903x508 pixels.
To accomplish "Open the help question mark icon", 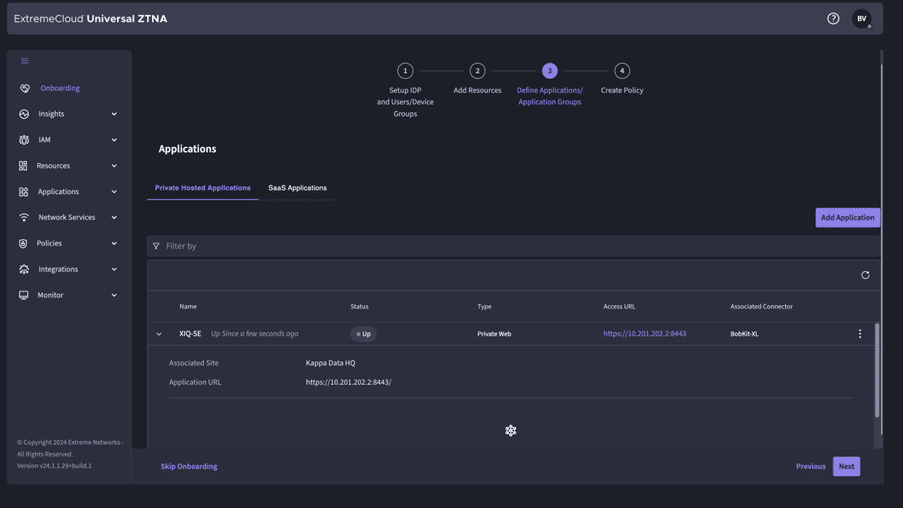I will 833,18.
